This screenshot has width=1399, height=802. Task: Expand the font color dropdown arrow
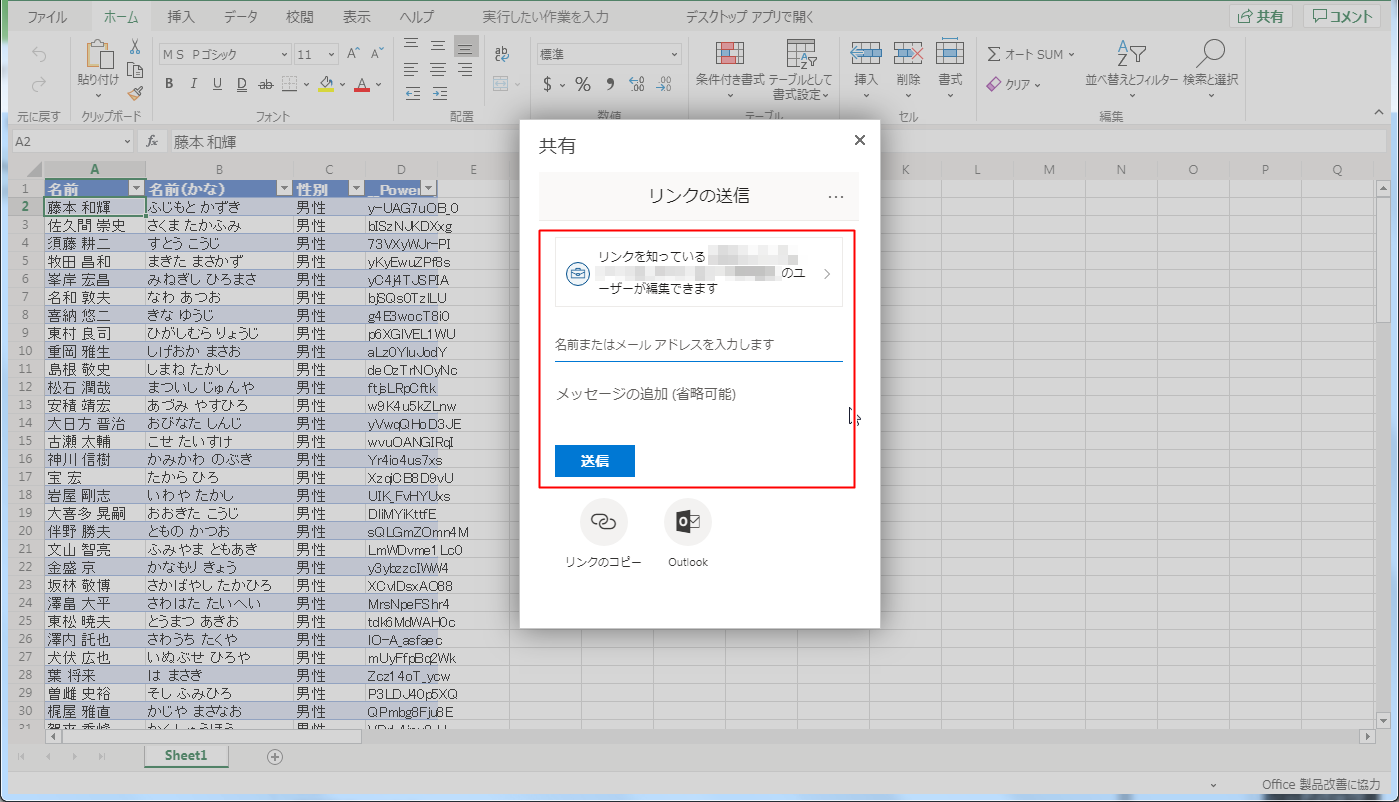pyautogui.click(x=378, y=84)
